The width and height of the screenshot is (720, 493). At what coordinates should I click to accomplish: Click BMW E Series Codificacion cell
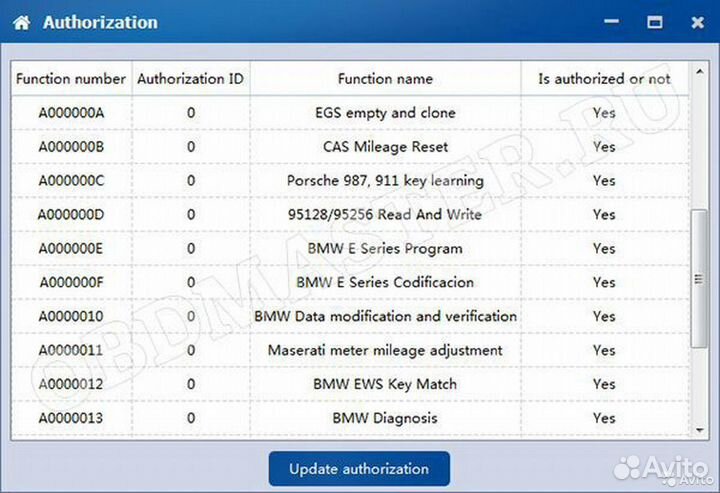tap(385, 282)
